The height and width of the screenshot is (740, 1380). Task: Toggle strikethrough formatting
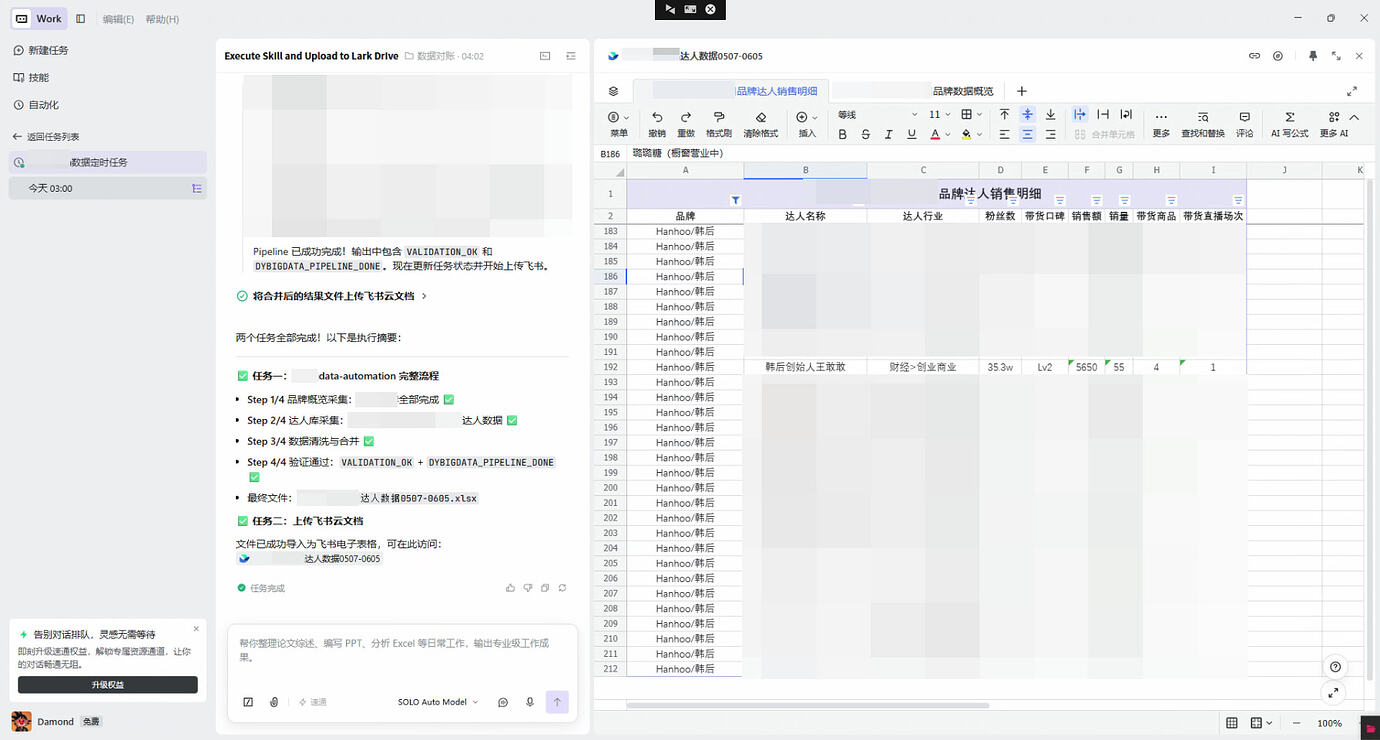865,134
